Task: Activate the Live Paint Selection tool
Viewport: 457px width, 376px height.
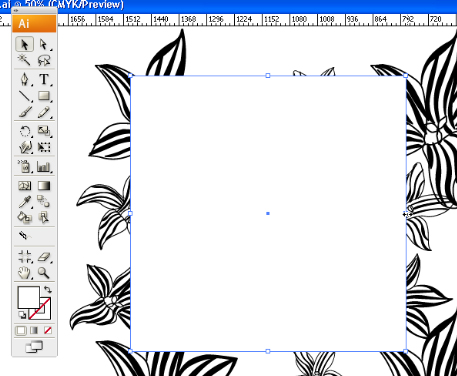Action: point(44,218)
